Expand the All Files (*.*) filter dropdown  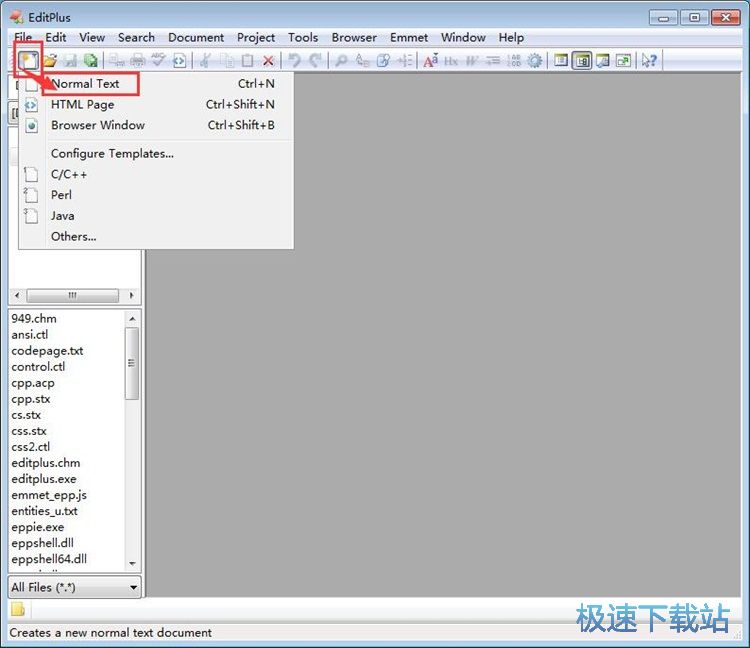click(x=133, y=587)
